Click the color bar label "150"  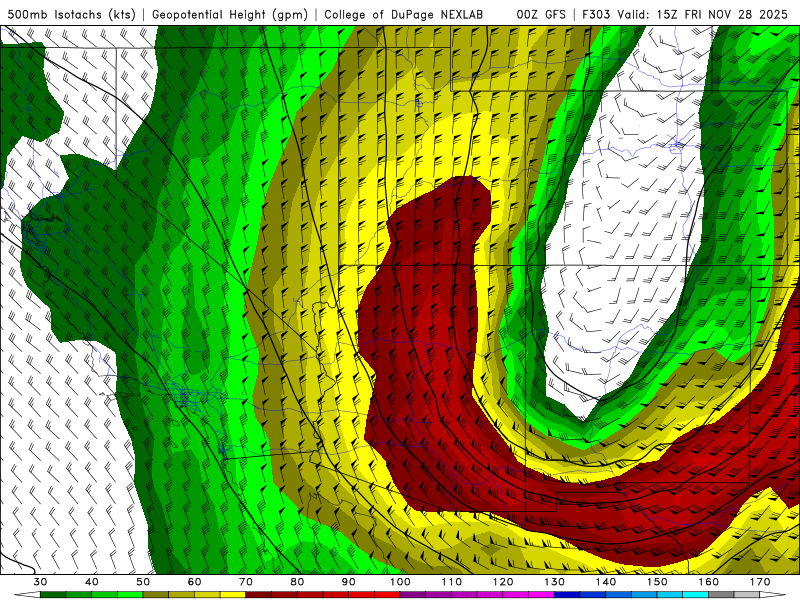coord(657,582)
